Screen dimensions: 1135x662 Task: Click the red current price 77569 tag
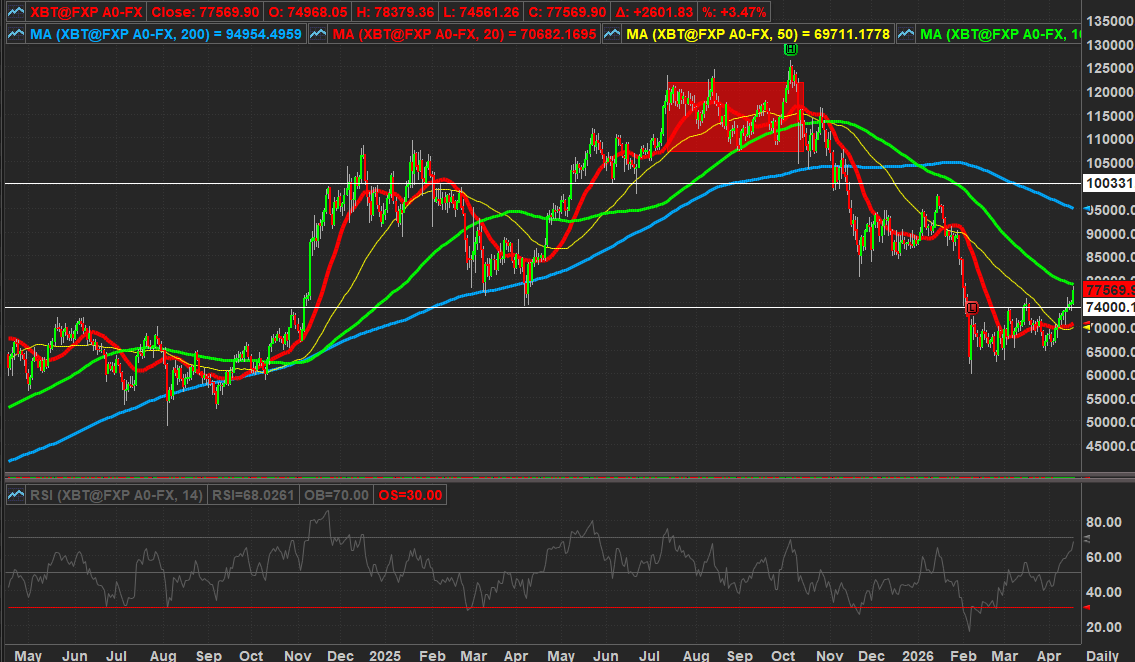(1108, 290)
